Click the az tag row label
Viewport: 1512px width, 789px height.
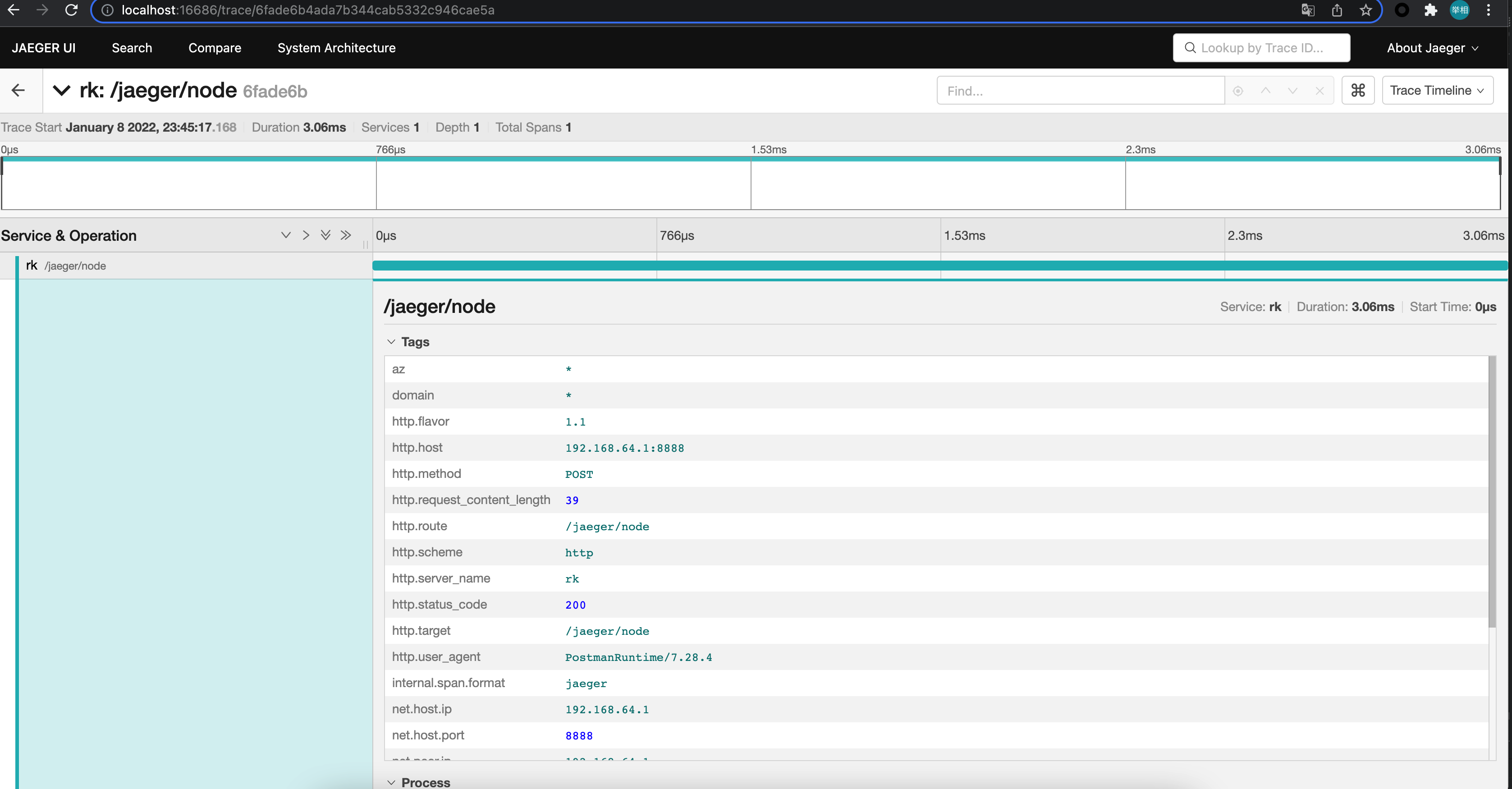(399, 369)
